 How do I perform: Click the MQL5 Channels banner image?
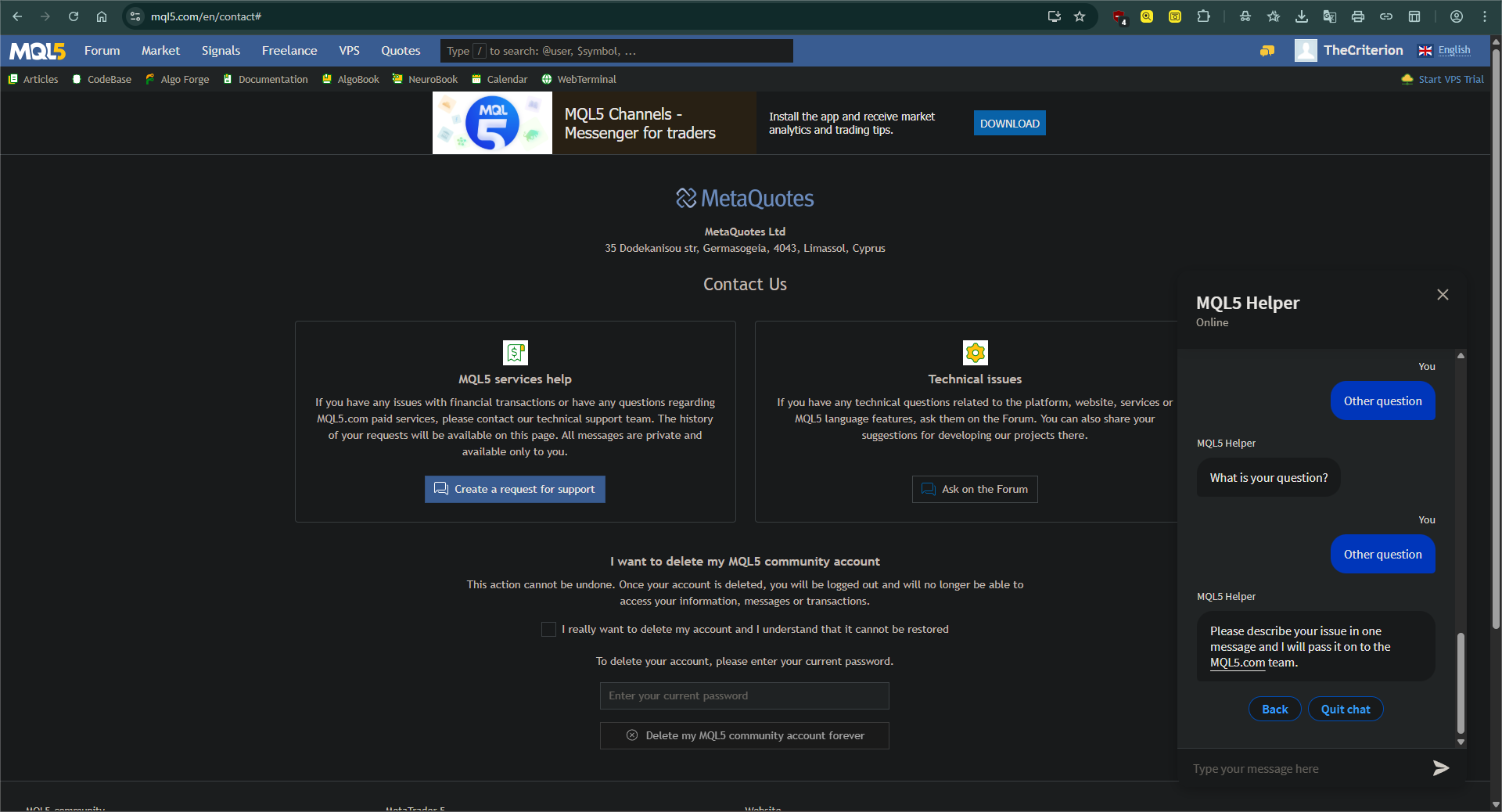click(x=492, y=123)
